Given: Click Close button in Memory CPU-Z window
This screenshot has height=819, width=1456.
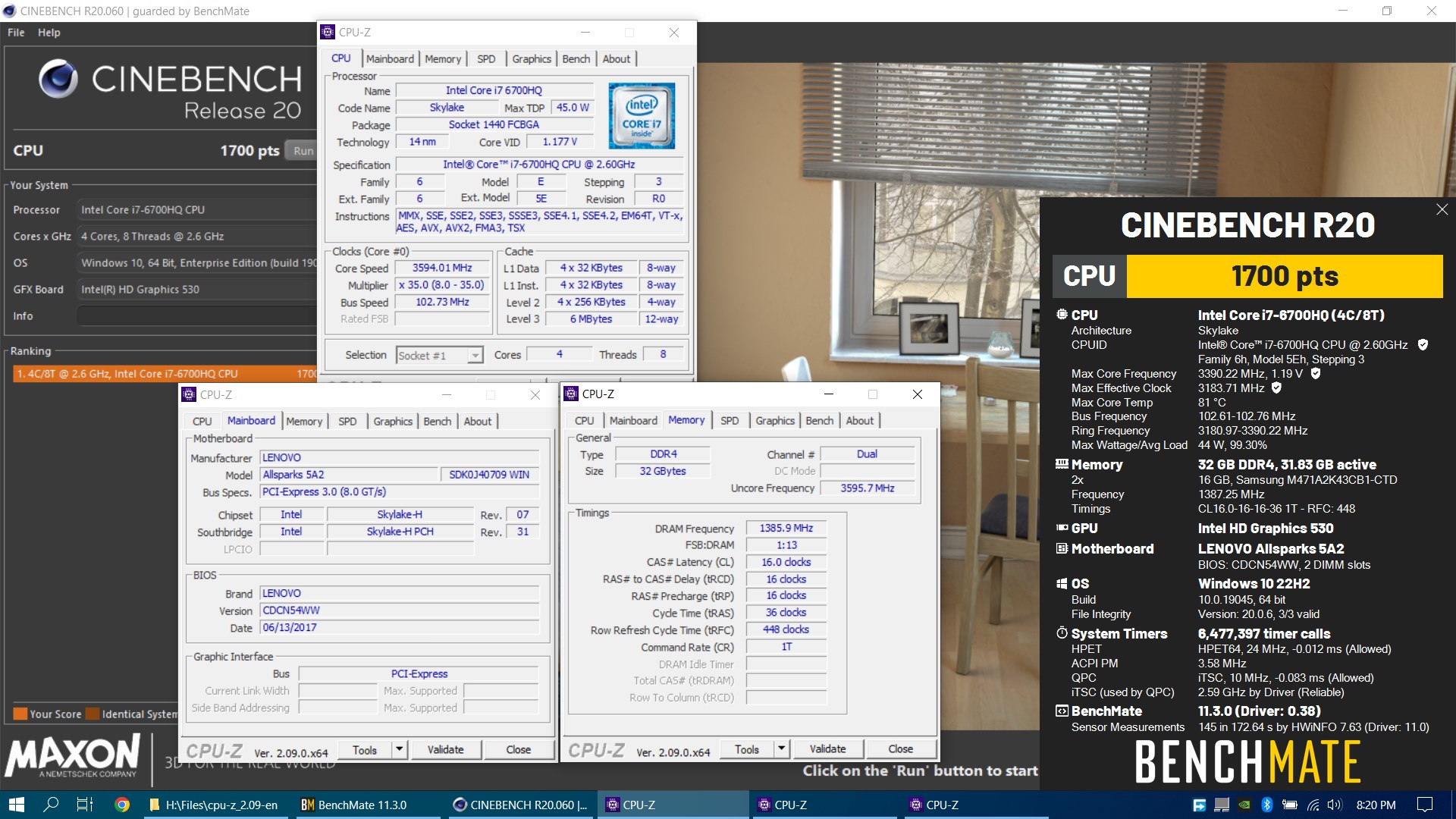Looking at the screenshot, I should point(900,749).
